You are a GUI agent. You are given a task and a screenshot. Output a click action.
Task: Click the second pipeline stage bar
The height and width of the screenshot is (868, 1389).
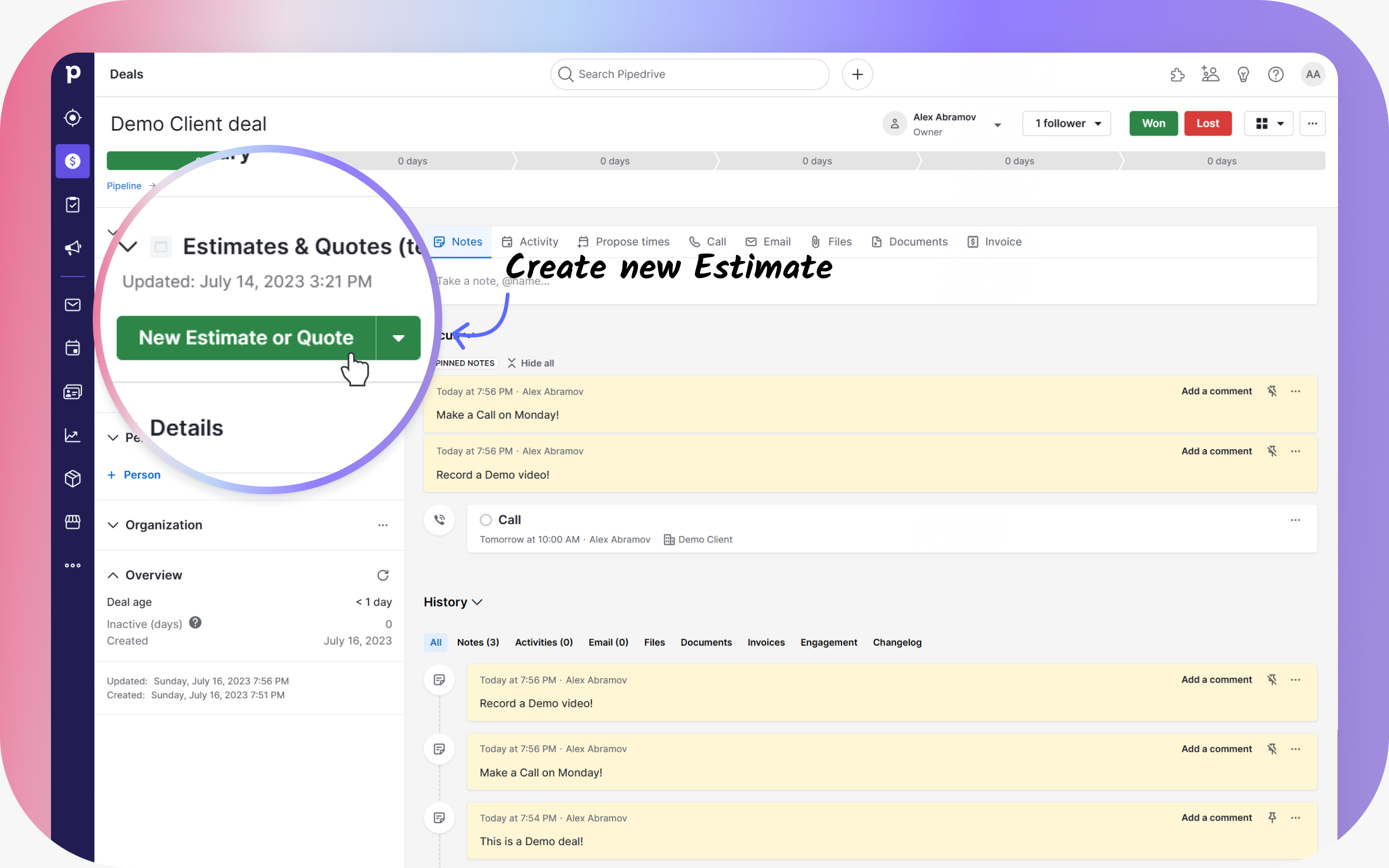point(413,161)
